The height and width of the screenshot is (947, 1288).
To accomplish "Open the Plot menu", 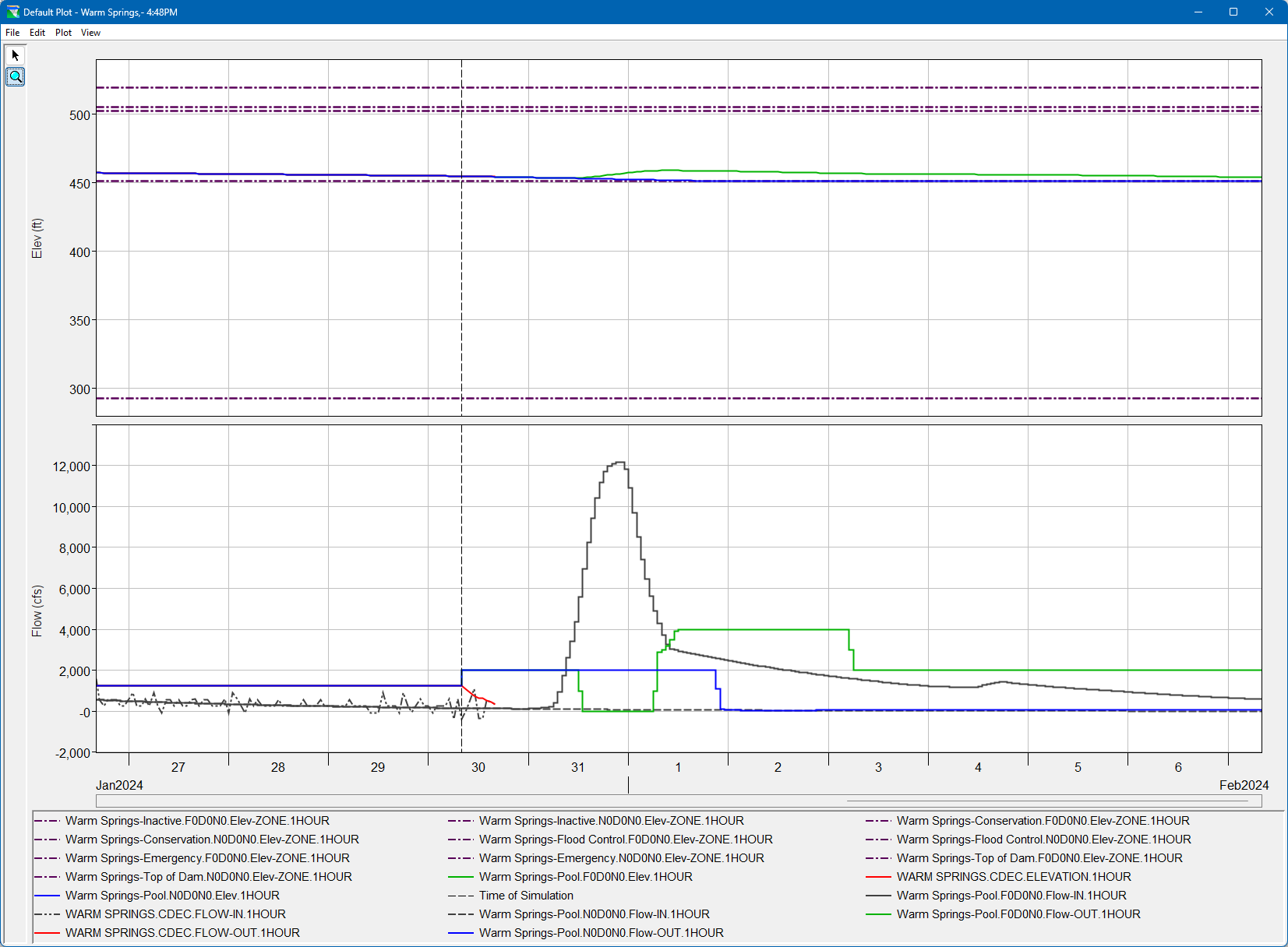I will tap(63, 33).
